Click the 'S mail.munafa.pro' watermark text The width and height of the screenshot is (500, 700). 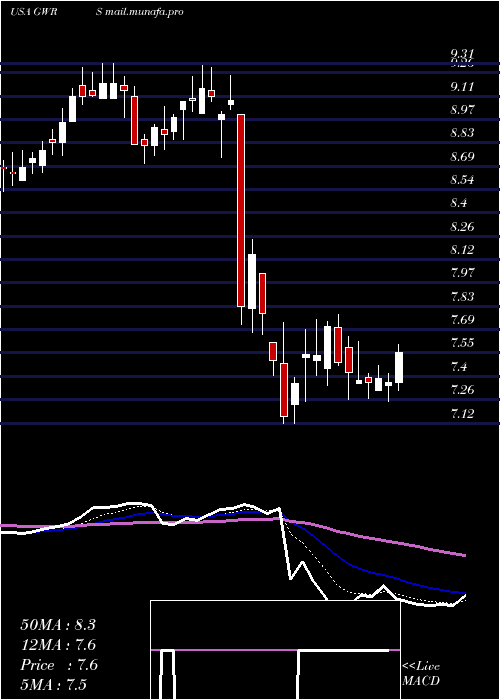click(x=140, y=12)
